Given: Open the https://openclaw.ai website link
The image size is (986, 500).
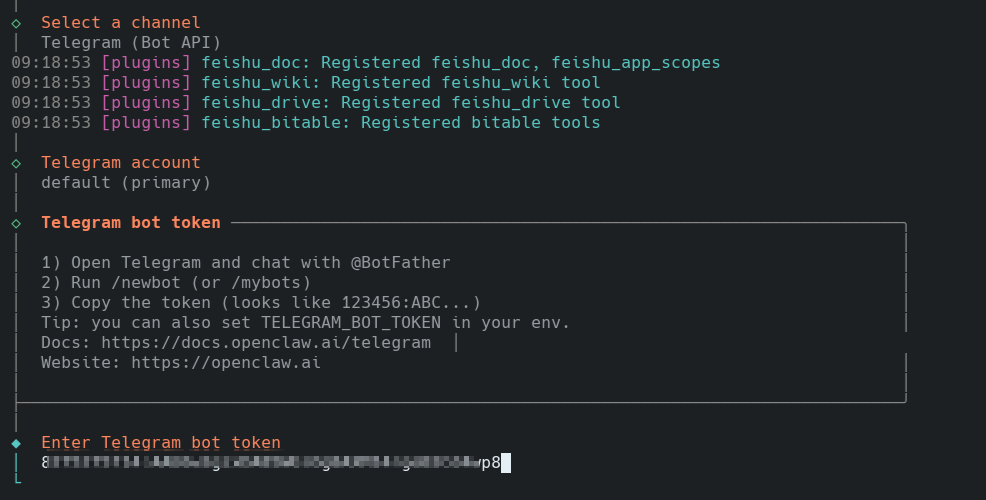Looking at the screenshot, I should pos(226,362).
